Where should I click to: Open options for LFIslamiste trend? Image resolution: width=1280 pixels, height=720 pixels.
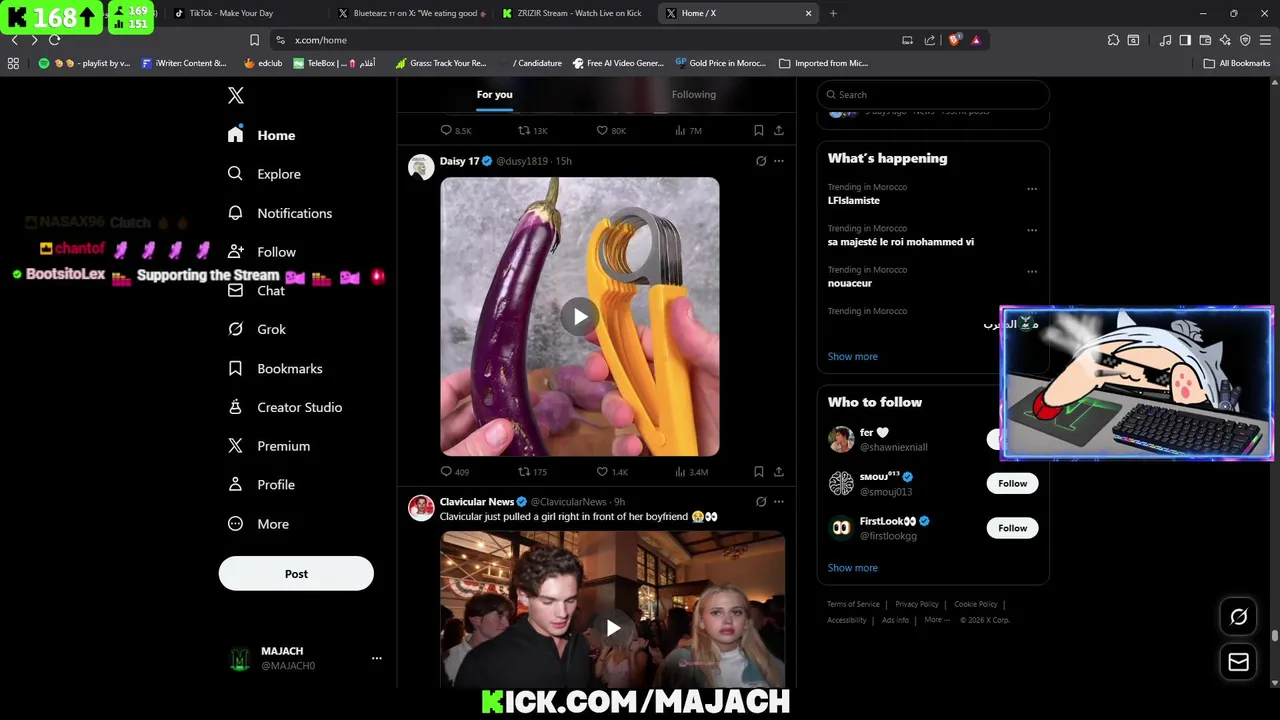[1032, 189]
